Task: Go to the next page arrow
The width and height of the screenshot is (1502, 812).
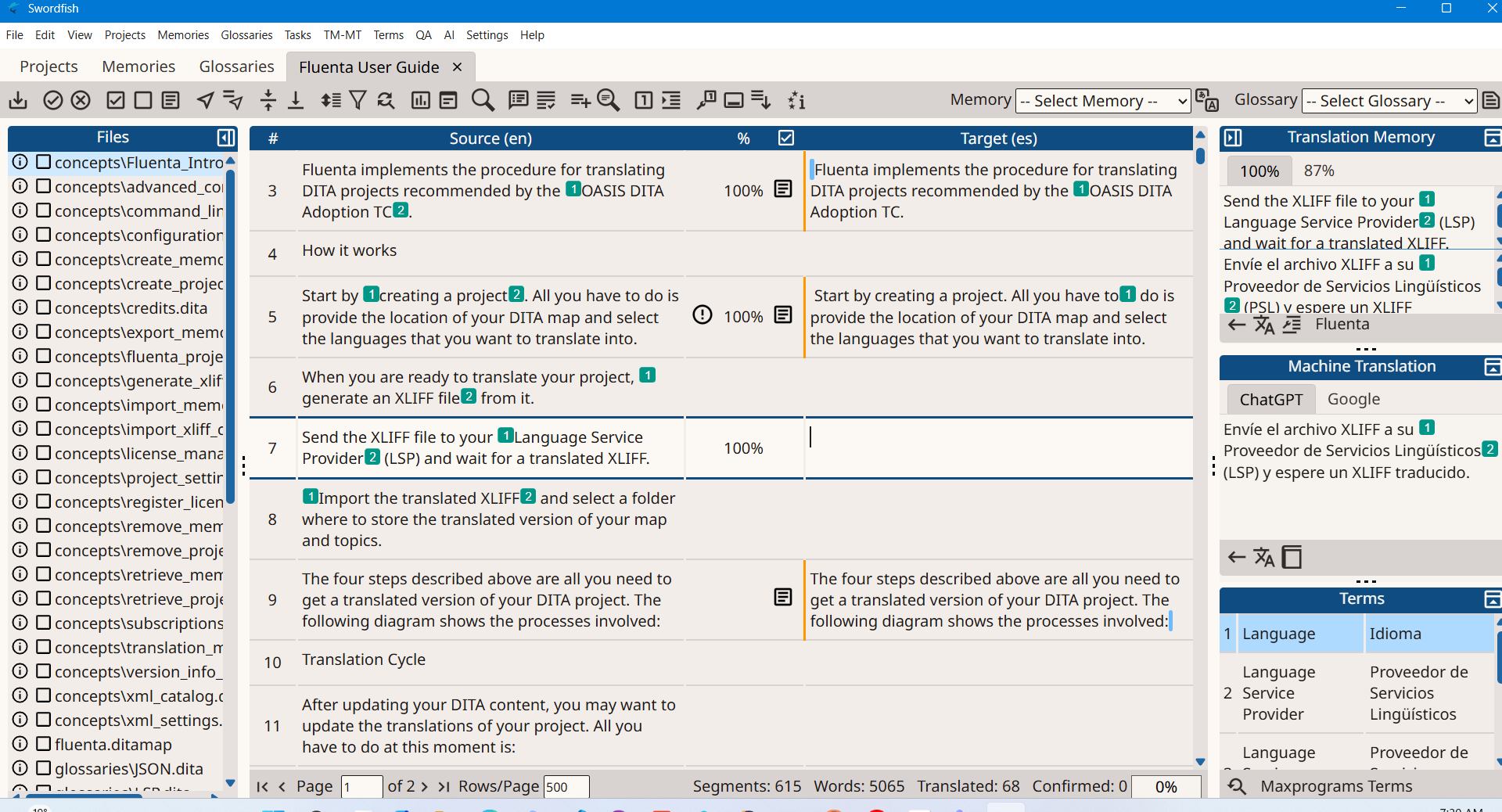Action: coord(424,786)
